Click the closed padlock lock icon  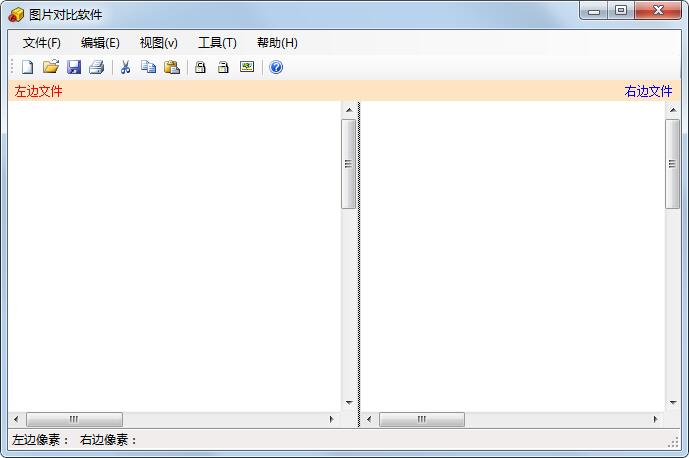(x=200, y=67)
